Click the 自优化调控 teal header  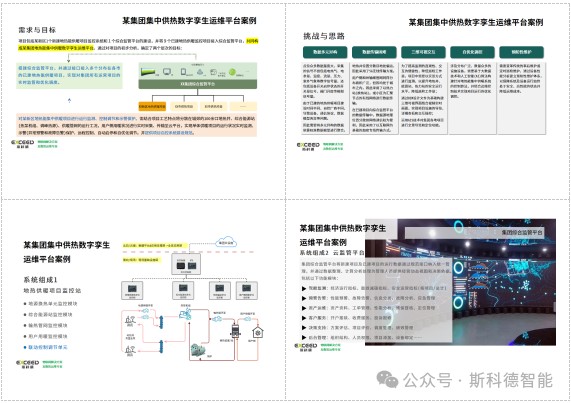pos(472,52)
